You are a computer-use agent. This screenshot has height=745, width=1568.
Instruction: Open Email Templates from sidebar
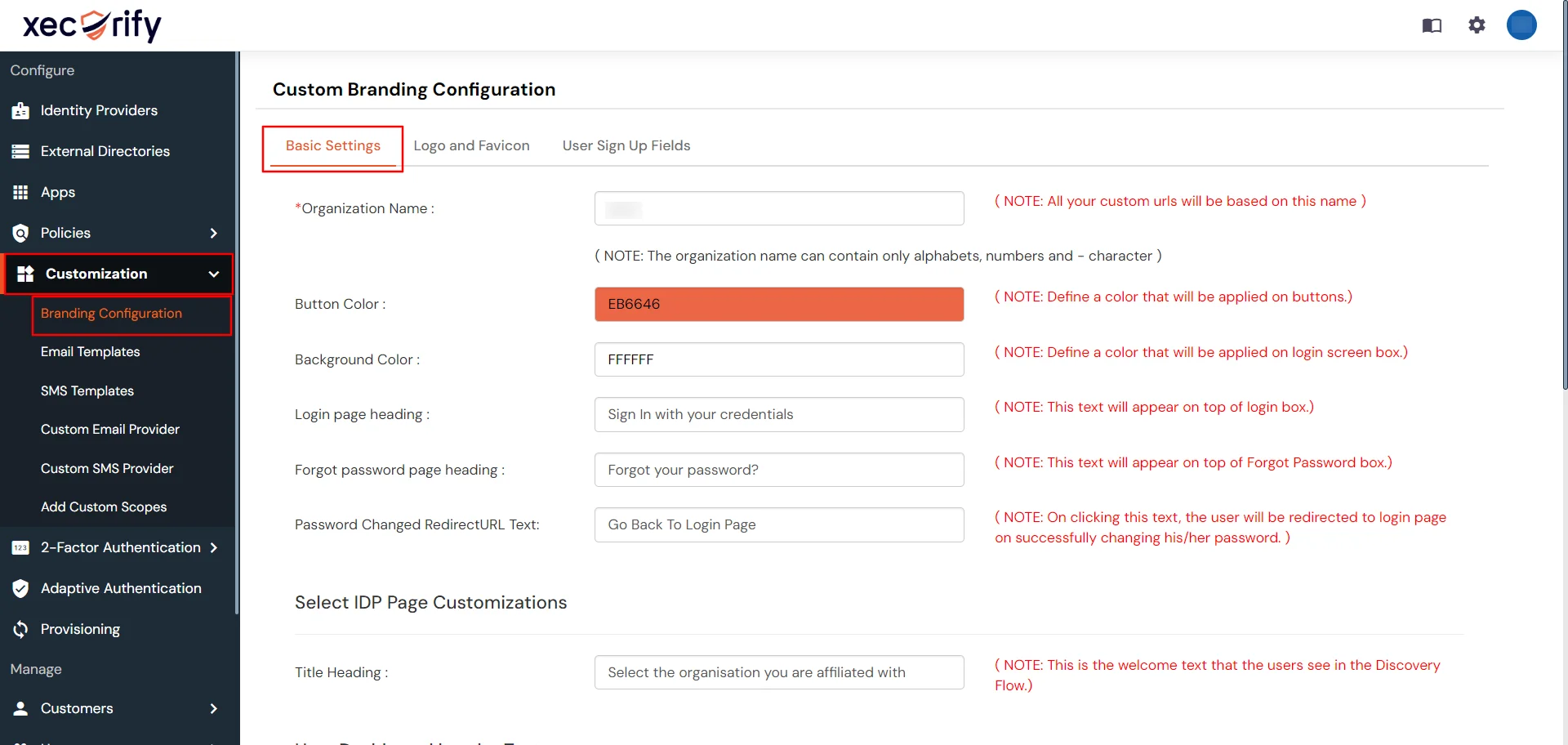(90, 351)
